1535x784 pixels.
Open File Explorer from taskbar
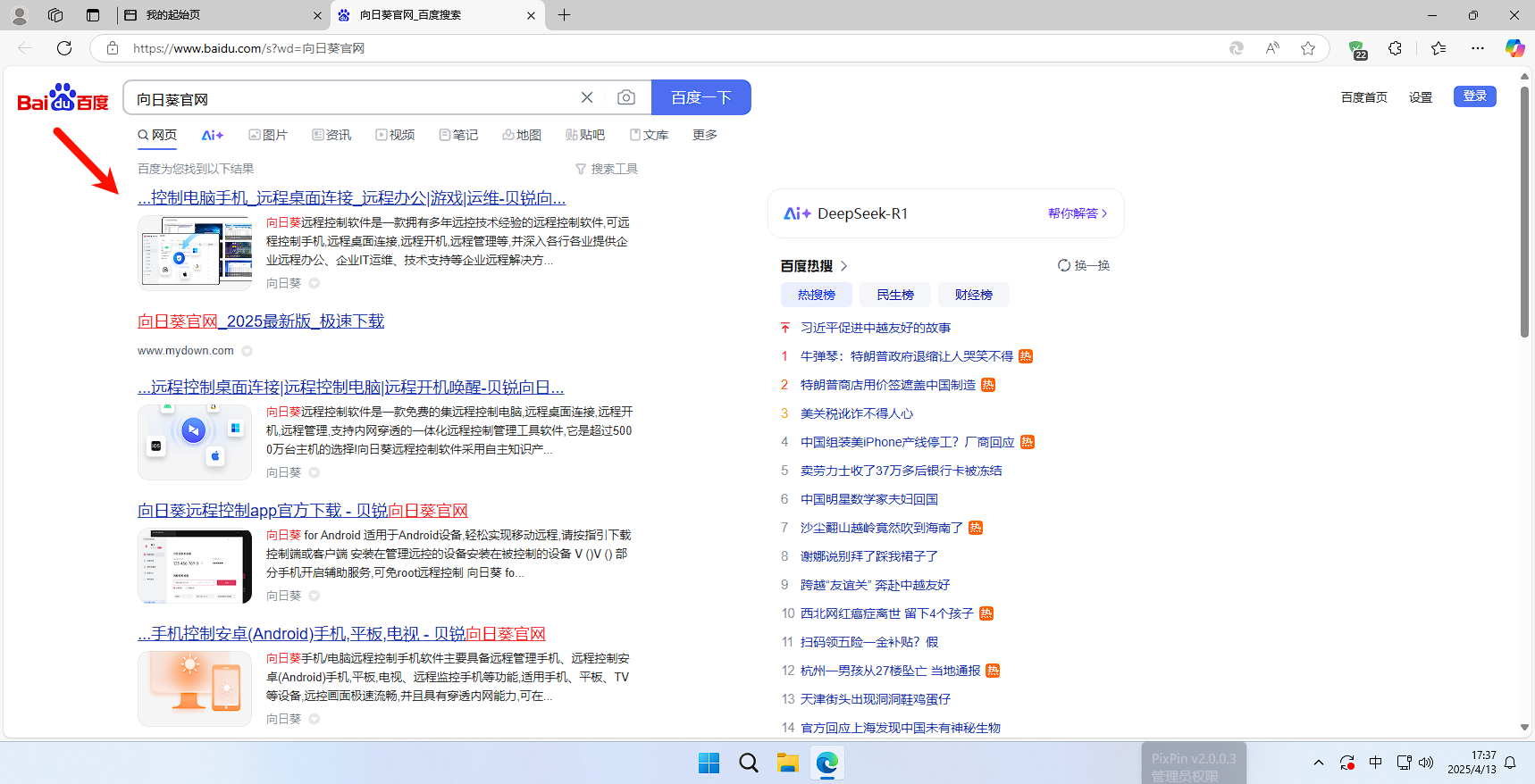coord(787,763)
